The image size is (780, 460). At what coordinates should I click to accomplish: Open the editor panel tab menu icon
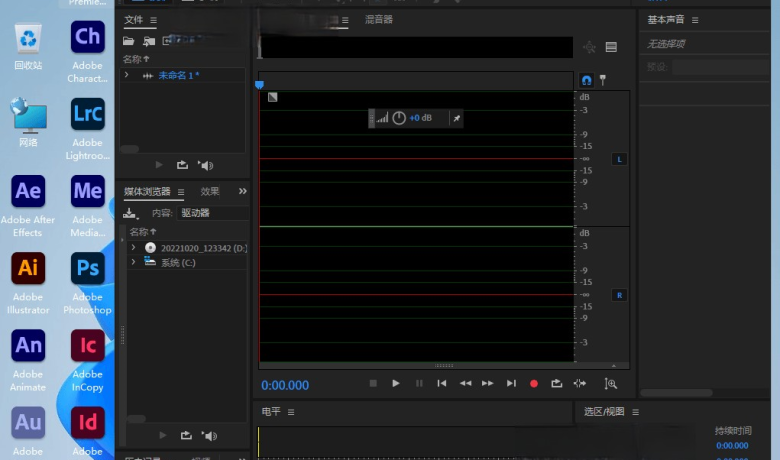click(345, 20)
